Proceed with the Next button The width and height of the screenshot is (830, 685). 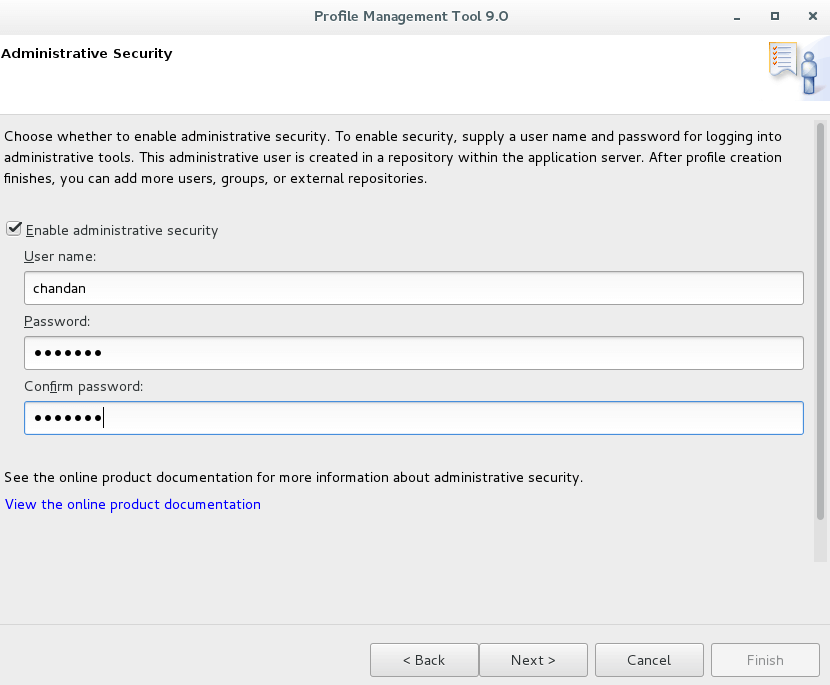pos(533,660)
